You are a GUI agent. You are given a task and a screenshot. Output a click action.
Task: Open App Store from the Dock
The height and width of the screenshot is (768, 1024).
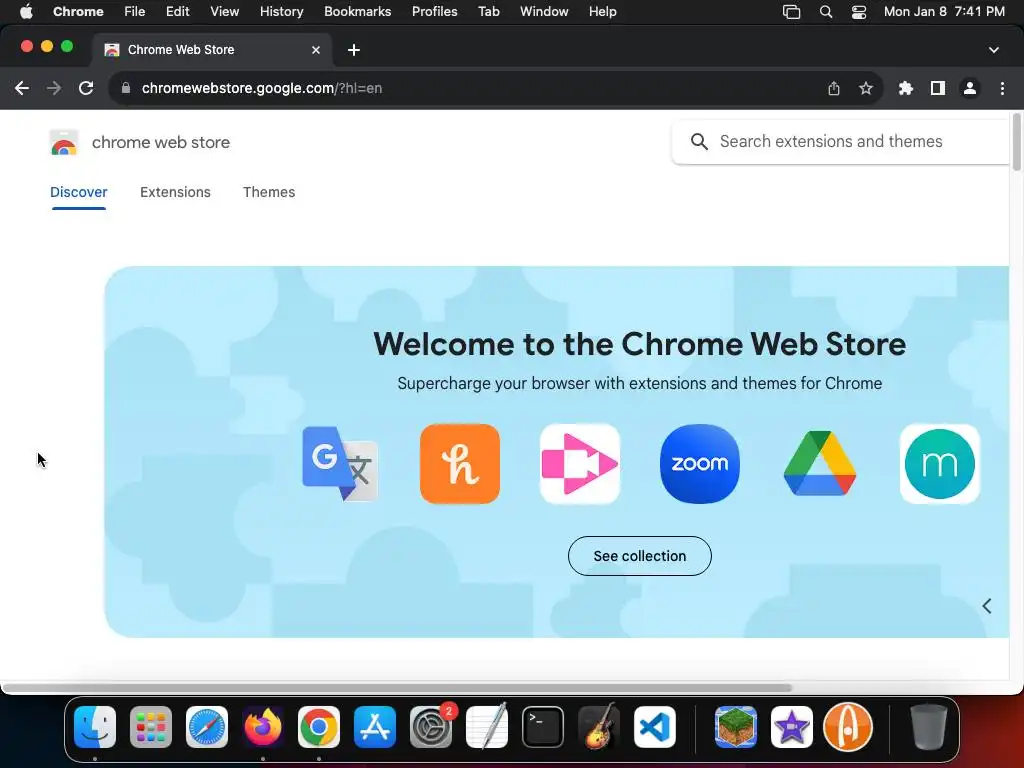[x=375, y=727]
